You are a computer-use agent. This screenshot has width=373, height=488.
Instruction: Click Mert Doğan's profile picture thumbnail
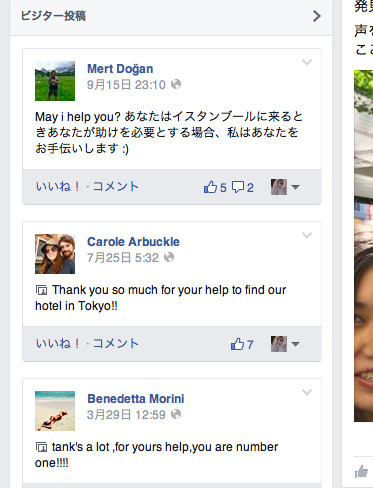[55, 81]
